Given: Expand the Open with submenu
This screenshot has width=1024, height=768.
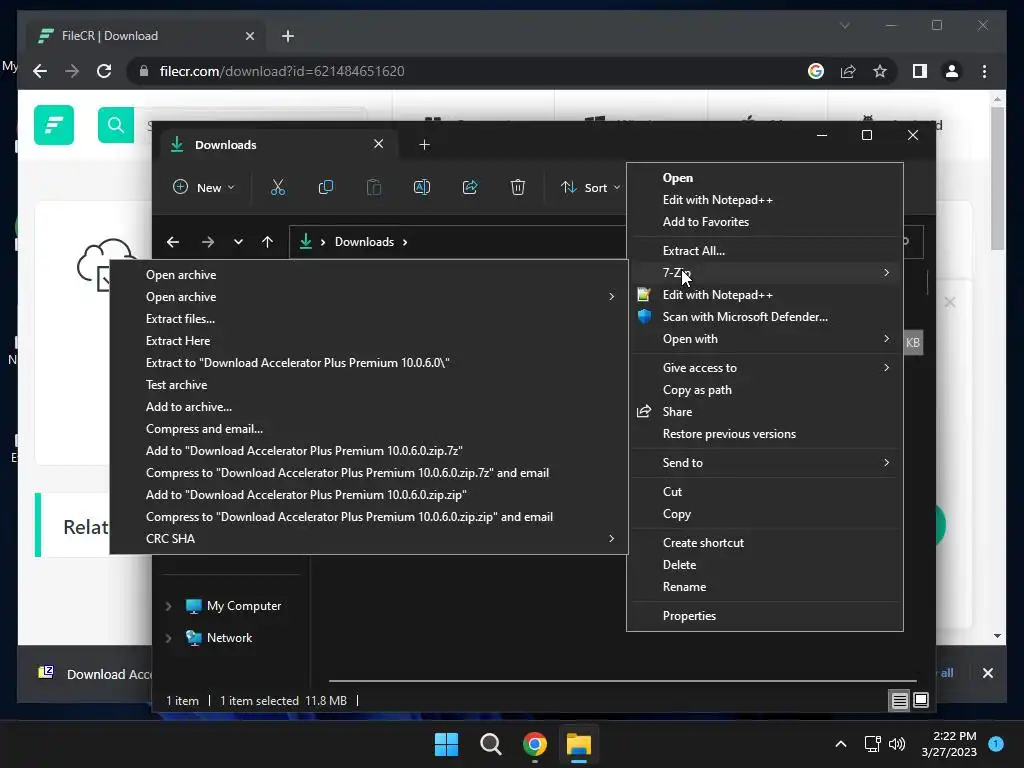Looking at the screenshot, I should (x=887, y=338).
